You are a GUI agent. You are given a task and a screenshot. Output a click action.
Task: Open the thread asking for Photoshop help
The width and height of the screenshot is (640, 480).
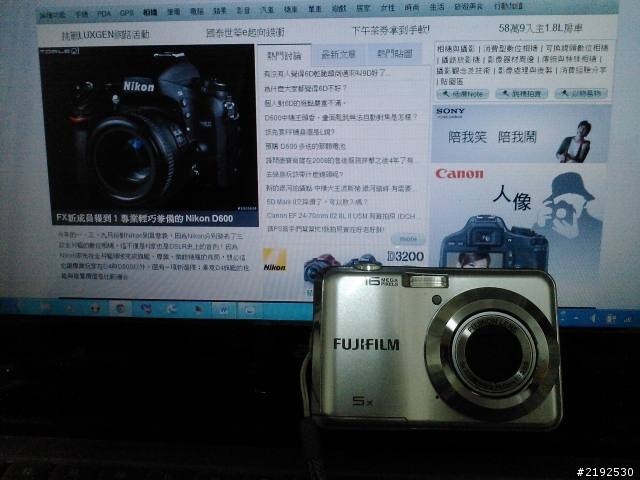coord(325,229)
